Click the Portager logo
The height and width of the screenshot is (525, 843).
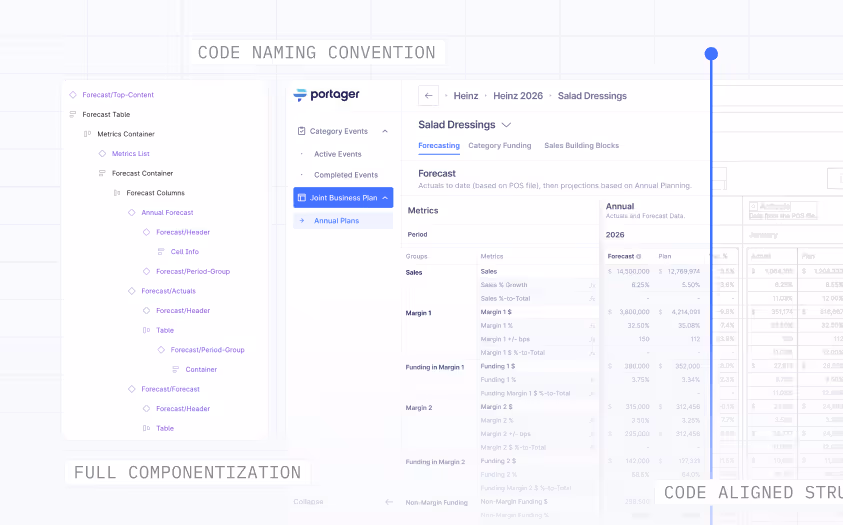pyautogui.click(x=326, y=95)
